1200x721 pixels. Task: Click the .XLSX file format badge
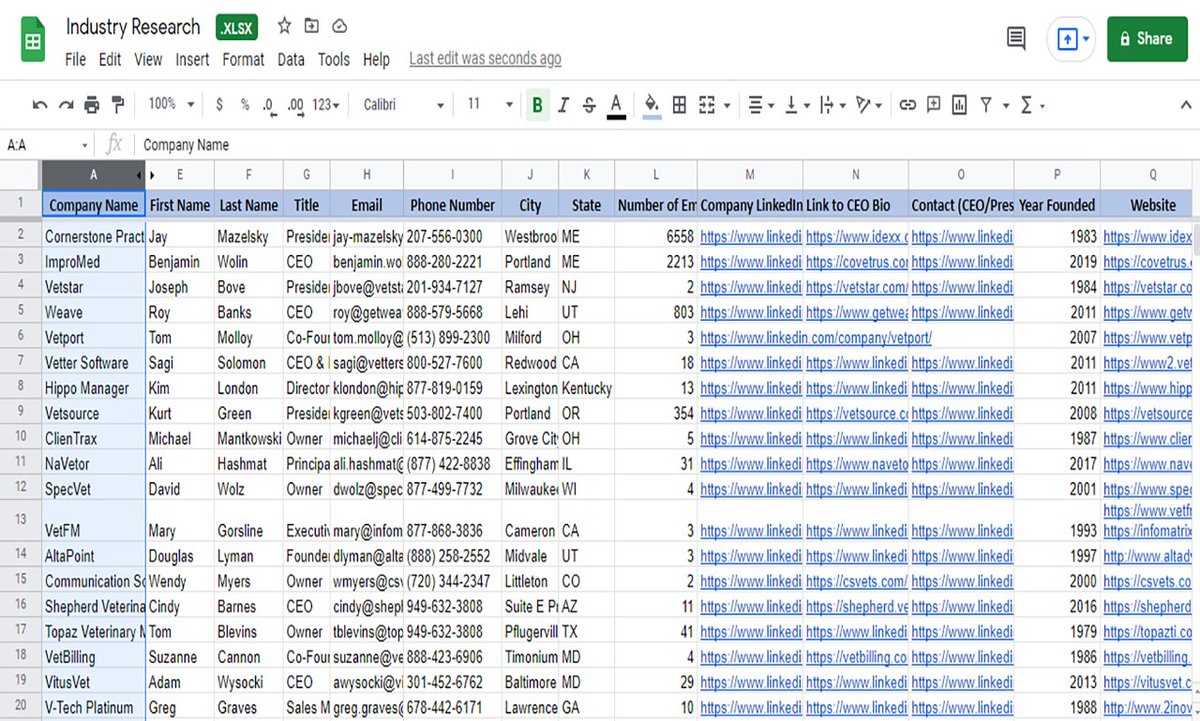click(238, 28)
